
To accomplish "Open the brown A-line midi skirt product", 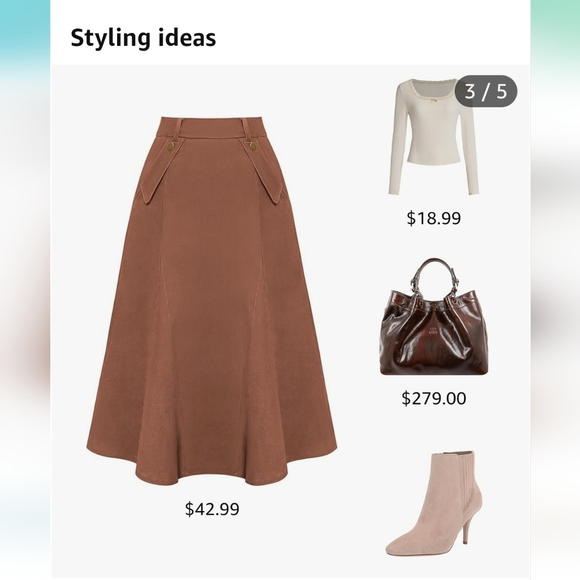I will click(212, 301).
